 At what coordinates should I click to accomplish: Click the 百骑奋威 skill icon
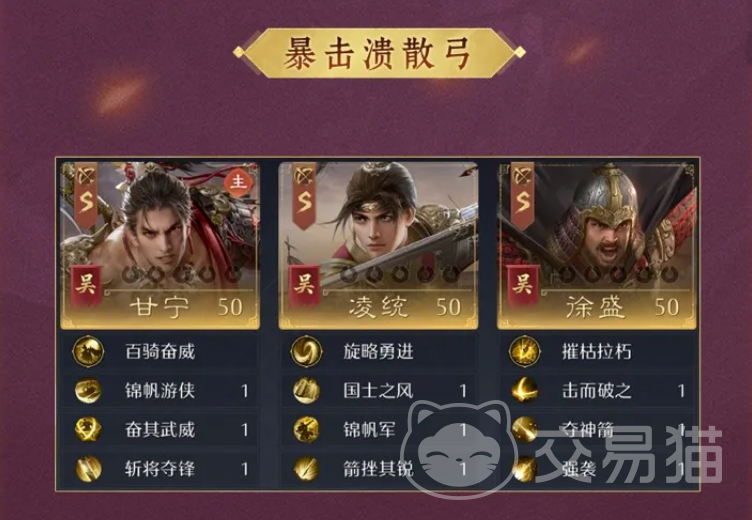pyautogui.click(x=88, y=352)
